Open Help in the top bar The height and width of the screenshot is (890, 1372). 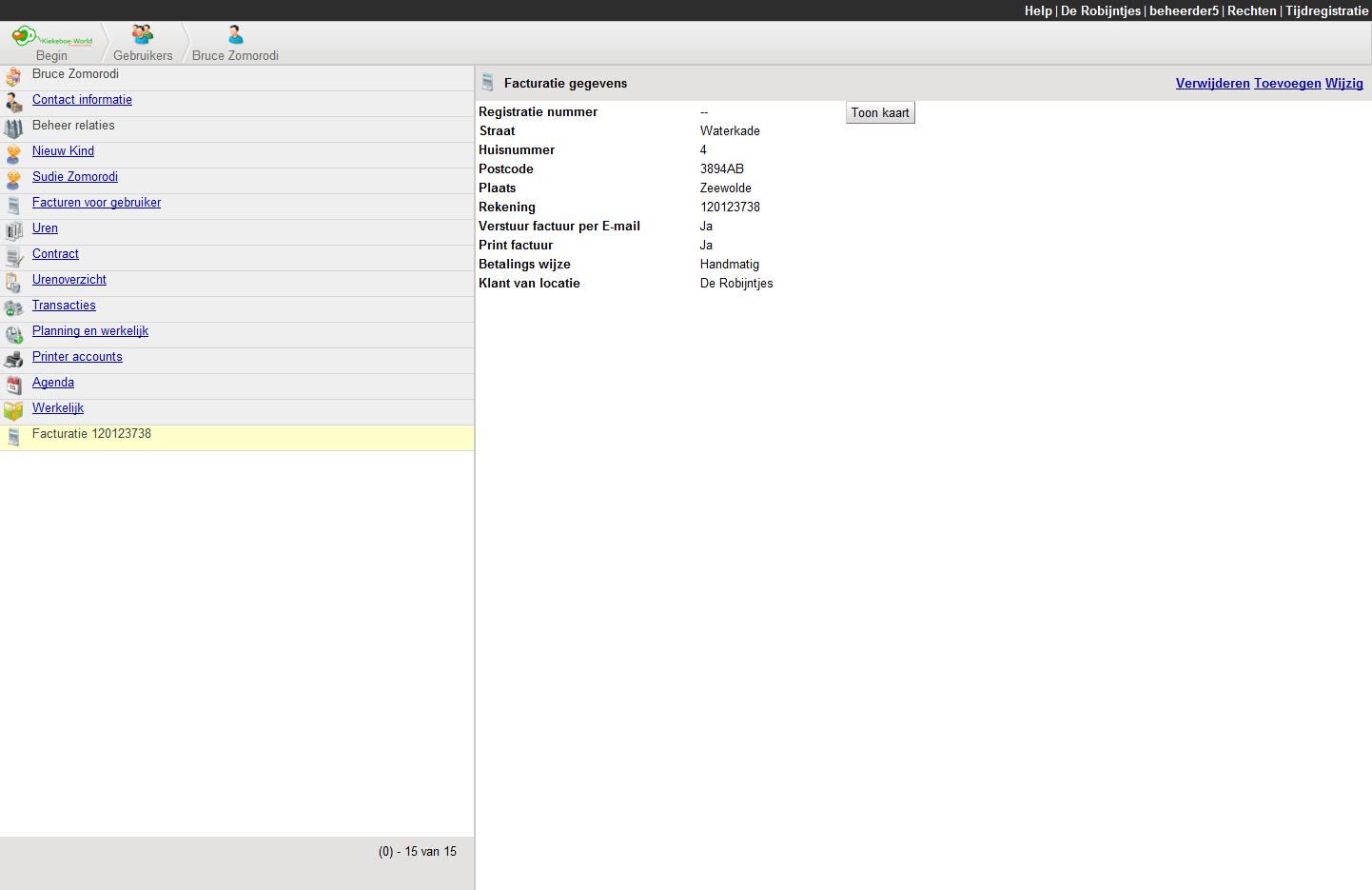pos(1037,10)
